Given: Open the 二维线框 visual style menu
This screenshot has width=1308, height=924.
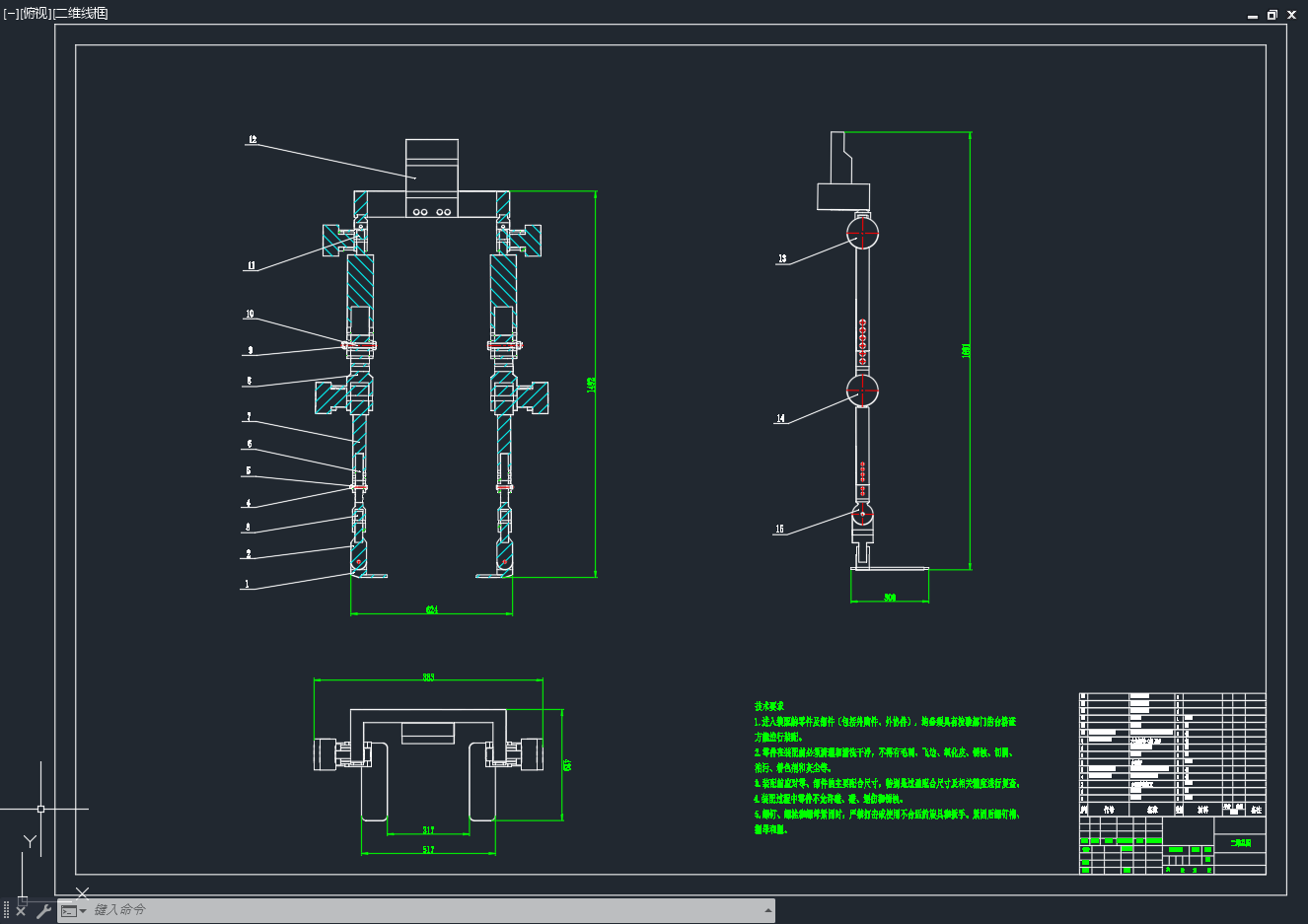Looking at the screenshot, I should pos(81,13).
